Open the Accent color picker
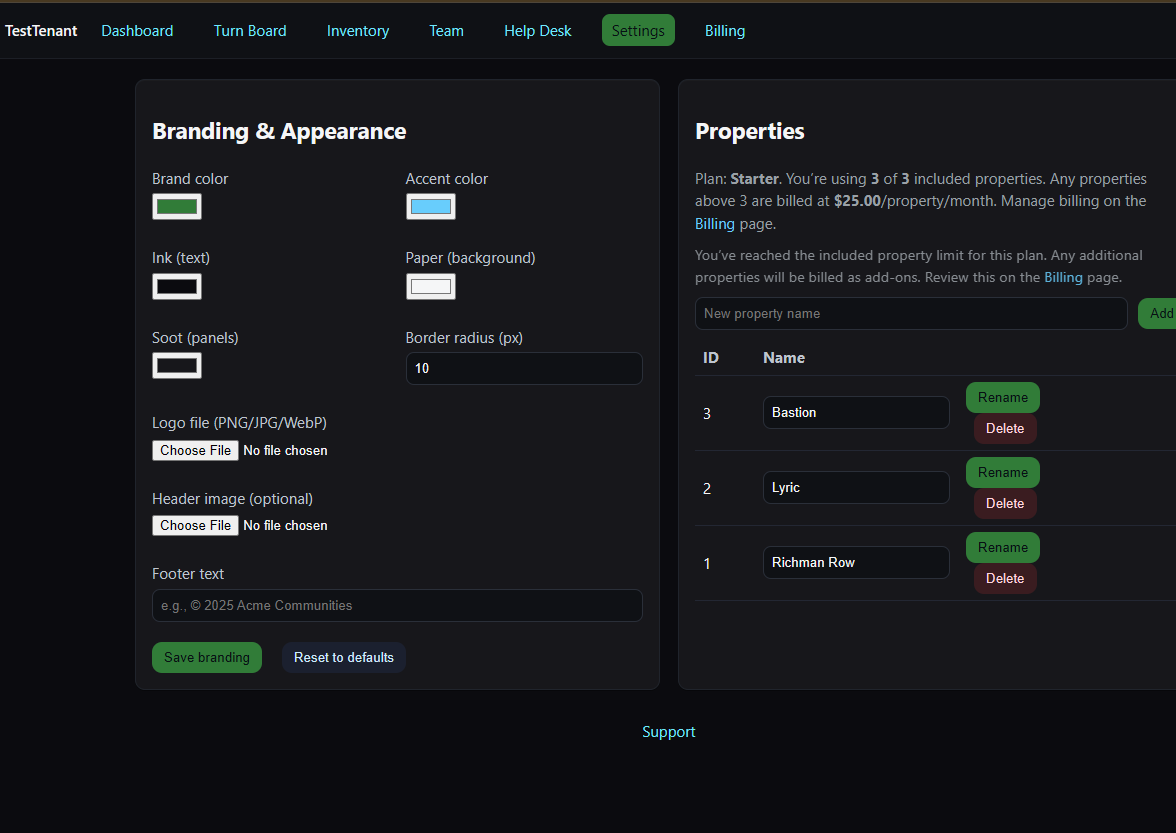Screen dimensions: 1176x833 tap(430, 207)
